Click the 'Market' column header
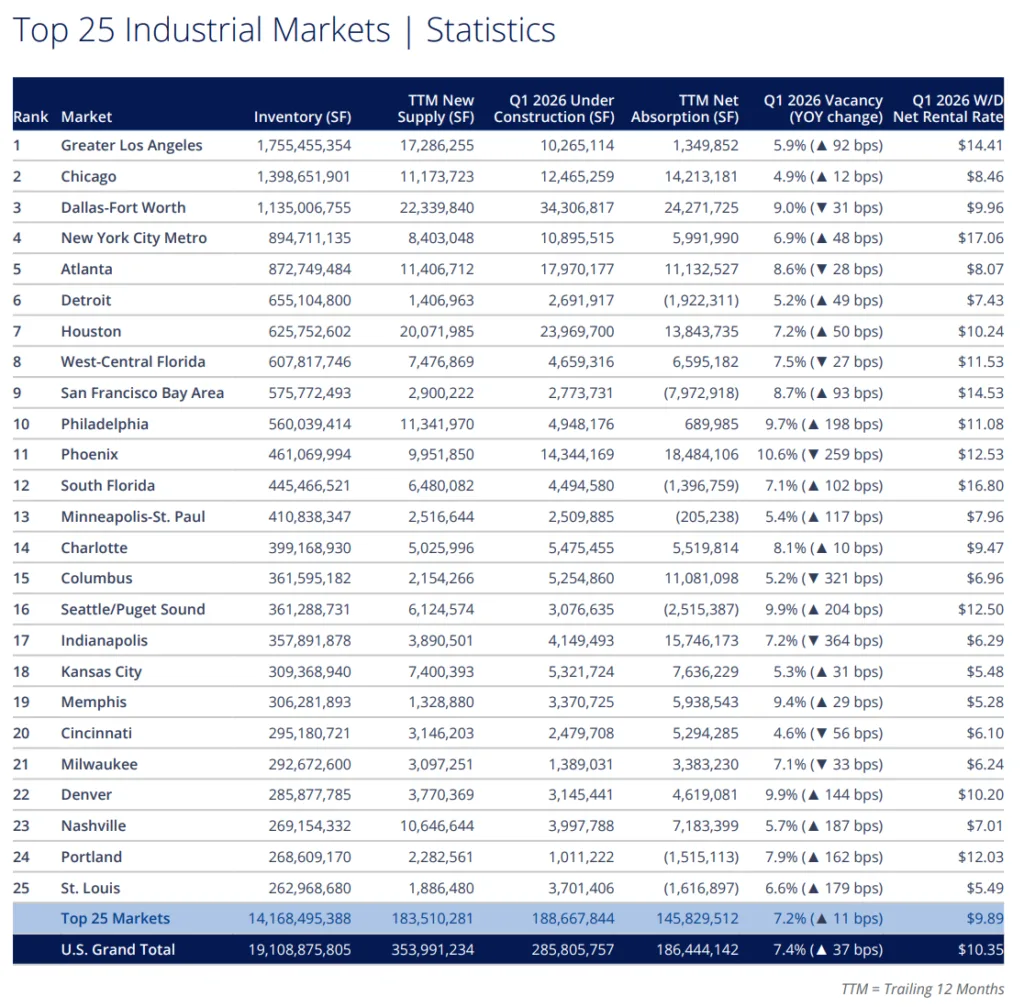Screen dimensions: 1024x1007 click(x=86, y=117)
